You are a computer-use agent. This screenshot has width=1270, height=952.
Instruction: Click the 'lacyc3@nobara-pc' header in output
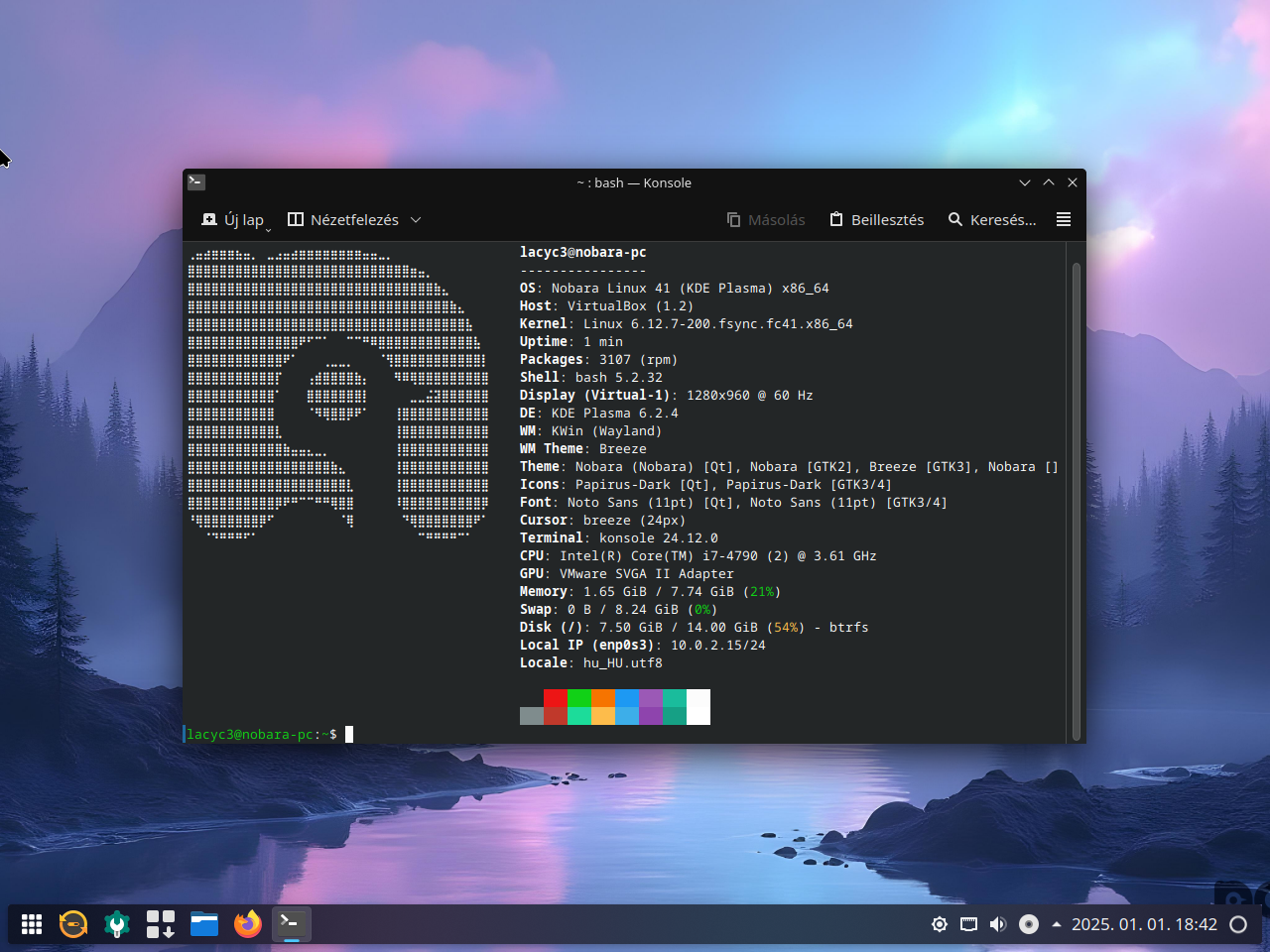click(x=583, y=253)
